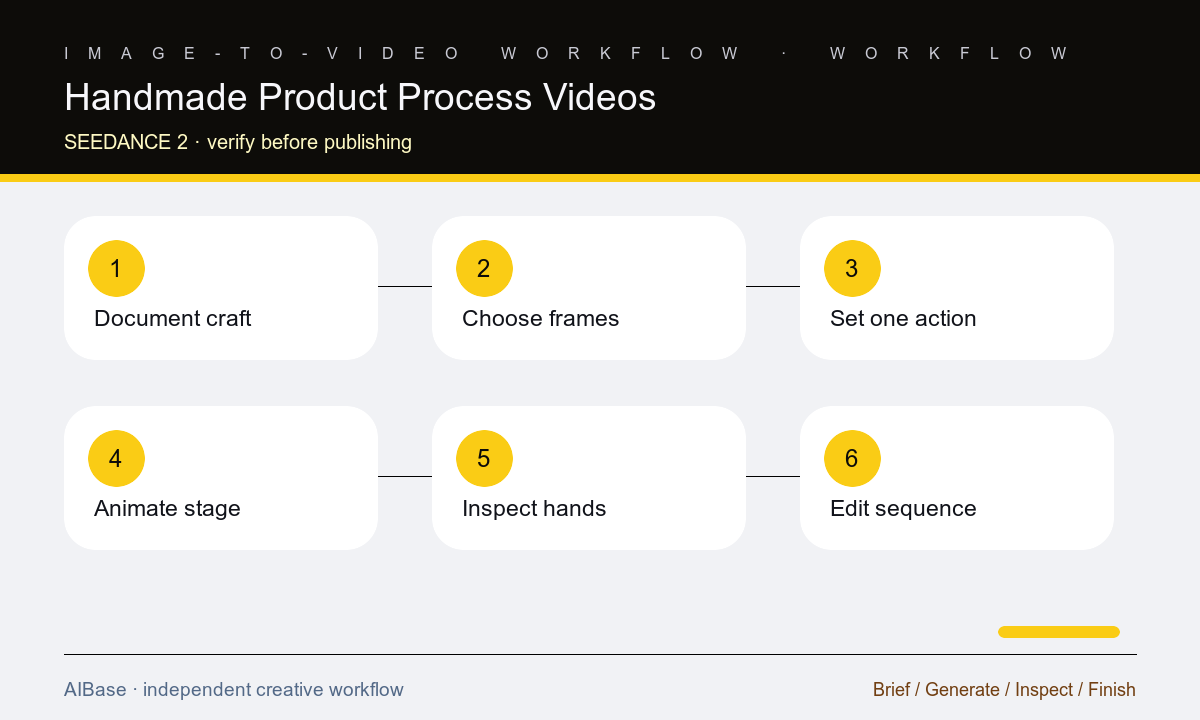Select the "Set one action" label
Screen dimensions: 1200x720
click(x=903, y=318)
